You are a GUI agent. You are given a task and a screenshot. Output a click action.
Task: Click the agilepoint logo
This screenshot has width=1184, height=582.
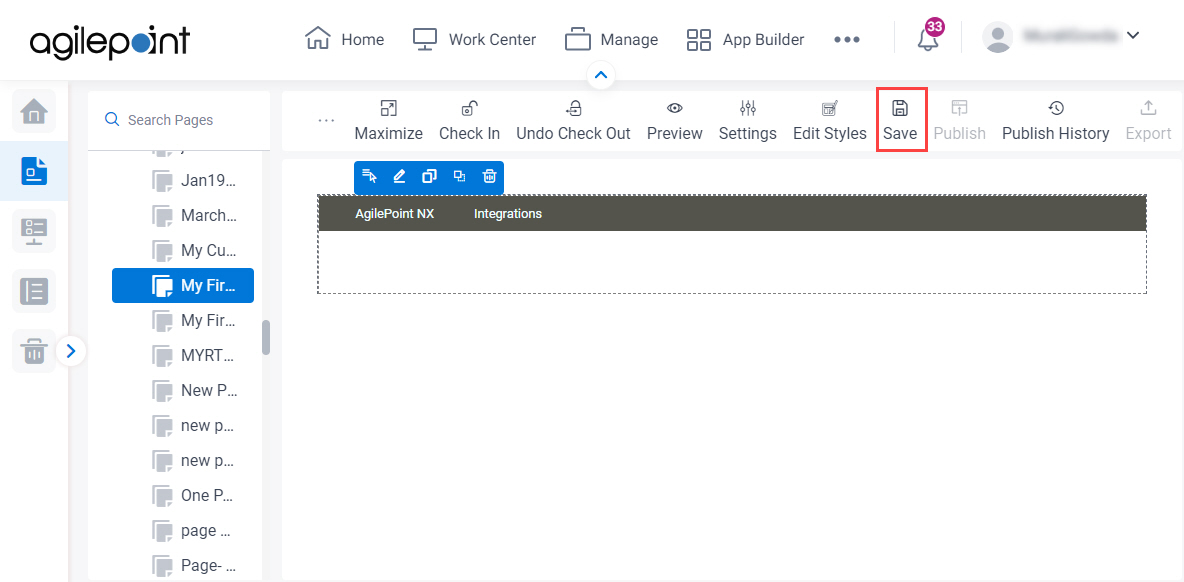pyautogui.click(x=109, y=42)
